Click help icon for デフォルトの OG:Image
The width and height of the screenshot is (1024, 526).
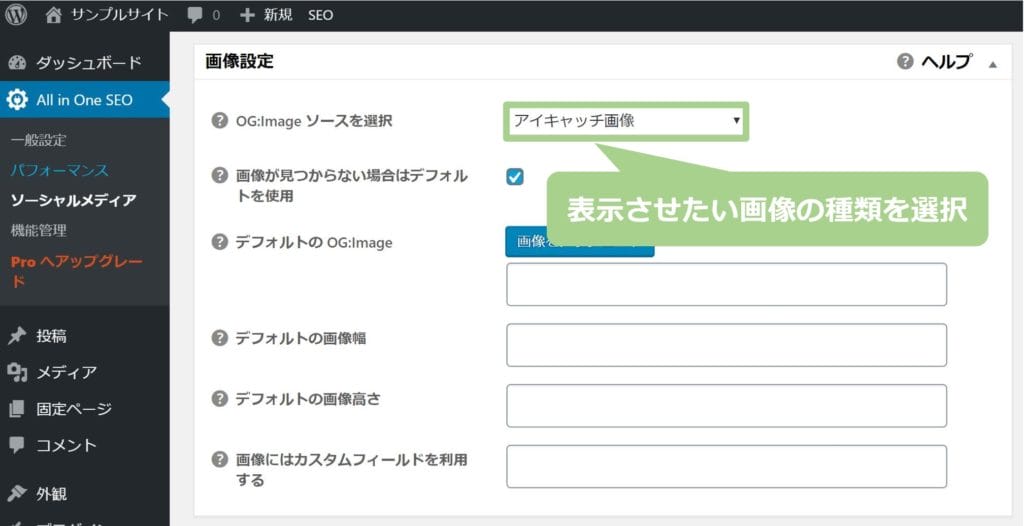pos(220,242)
